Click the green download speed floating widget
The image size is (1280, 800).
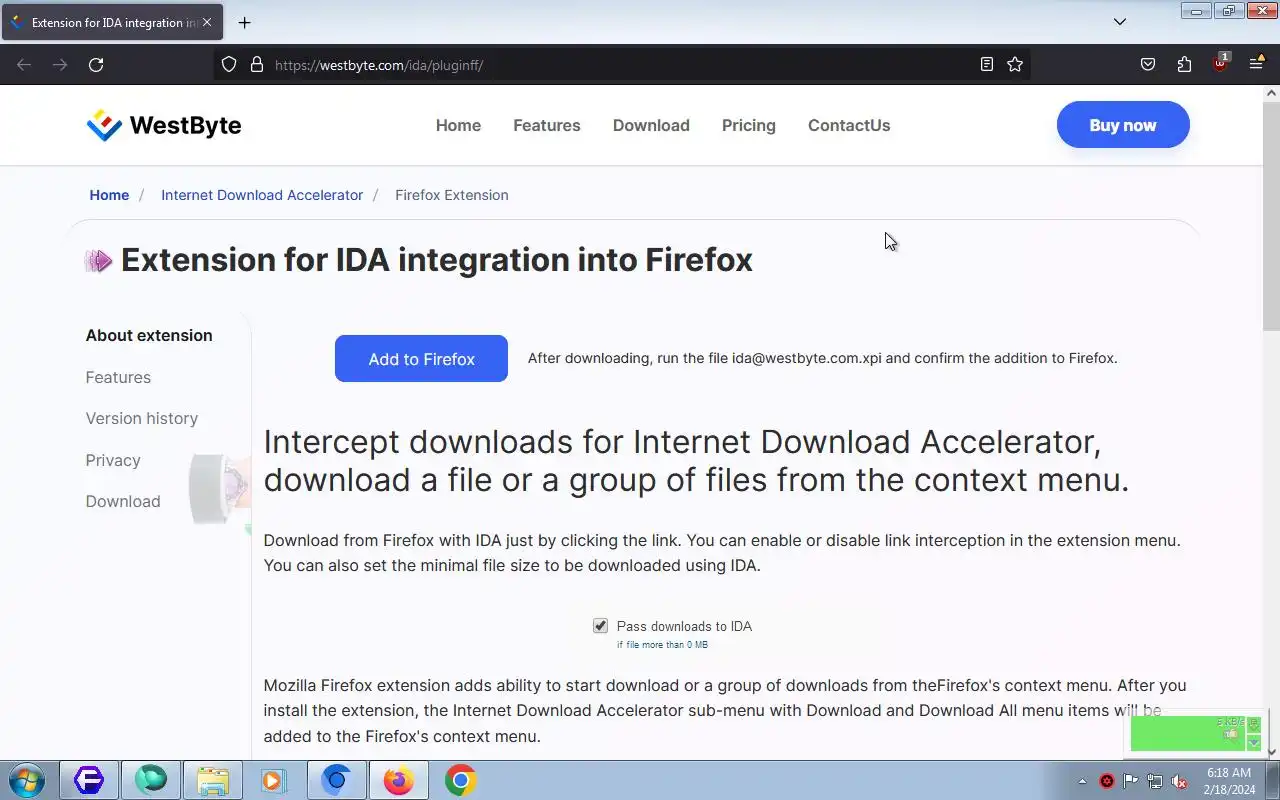(1196, 733)
